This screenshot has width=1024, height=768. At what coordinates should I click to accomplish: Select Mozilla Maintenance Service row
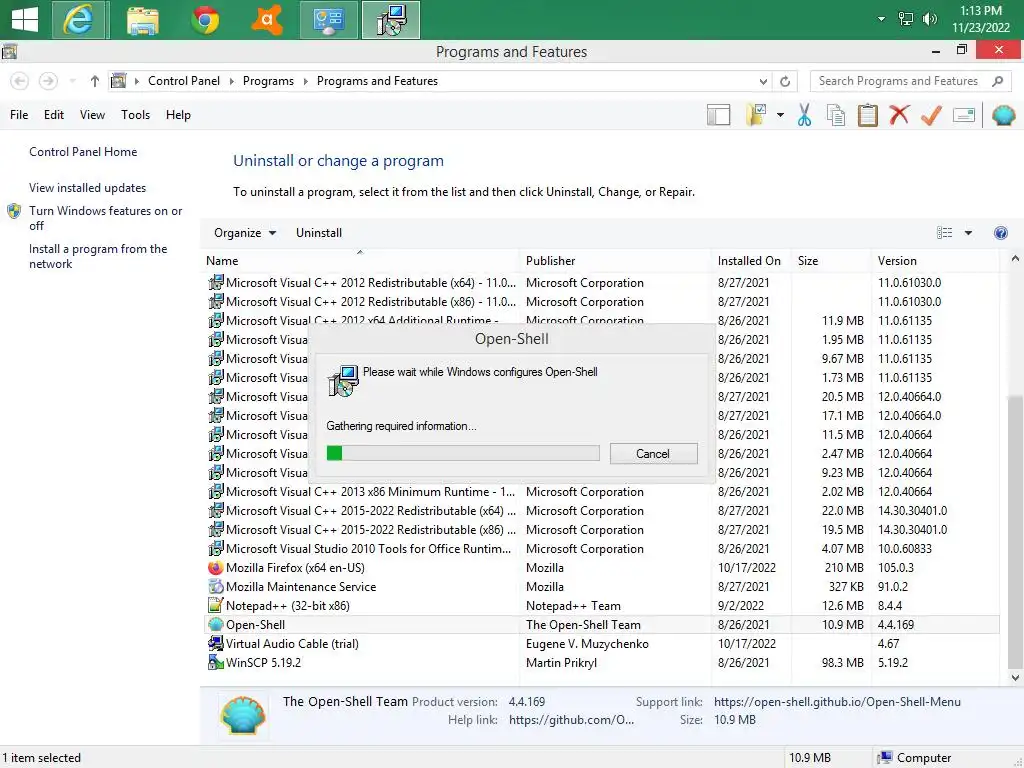point(601,586)
